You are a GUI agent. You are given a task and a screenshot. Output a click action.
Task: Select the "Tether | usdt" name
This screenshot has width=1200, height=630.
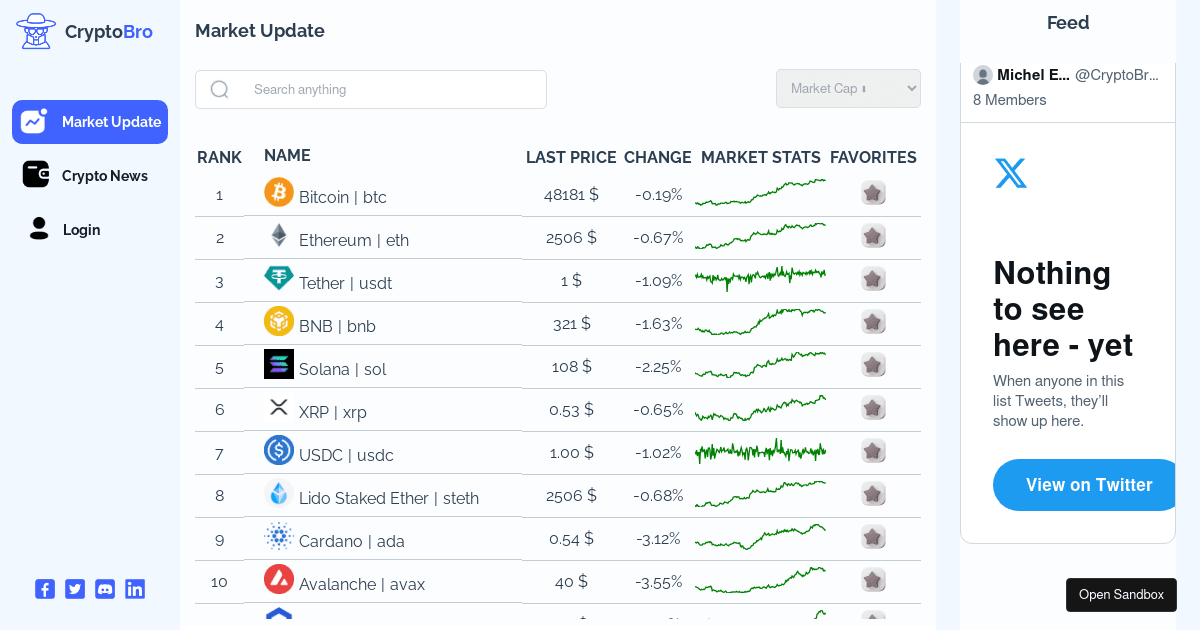coord(345,283)
